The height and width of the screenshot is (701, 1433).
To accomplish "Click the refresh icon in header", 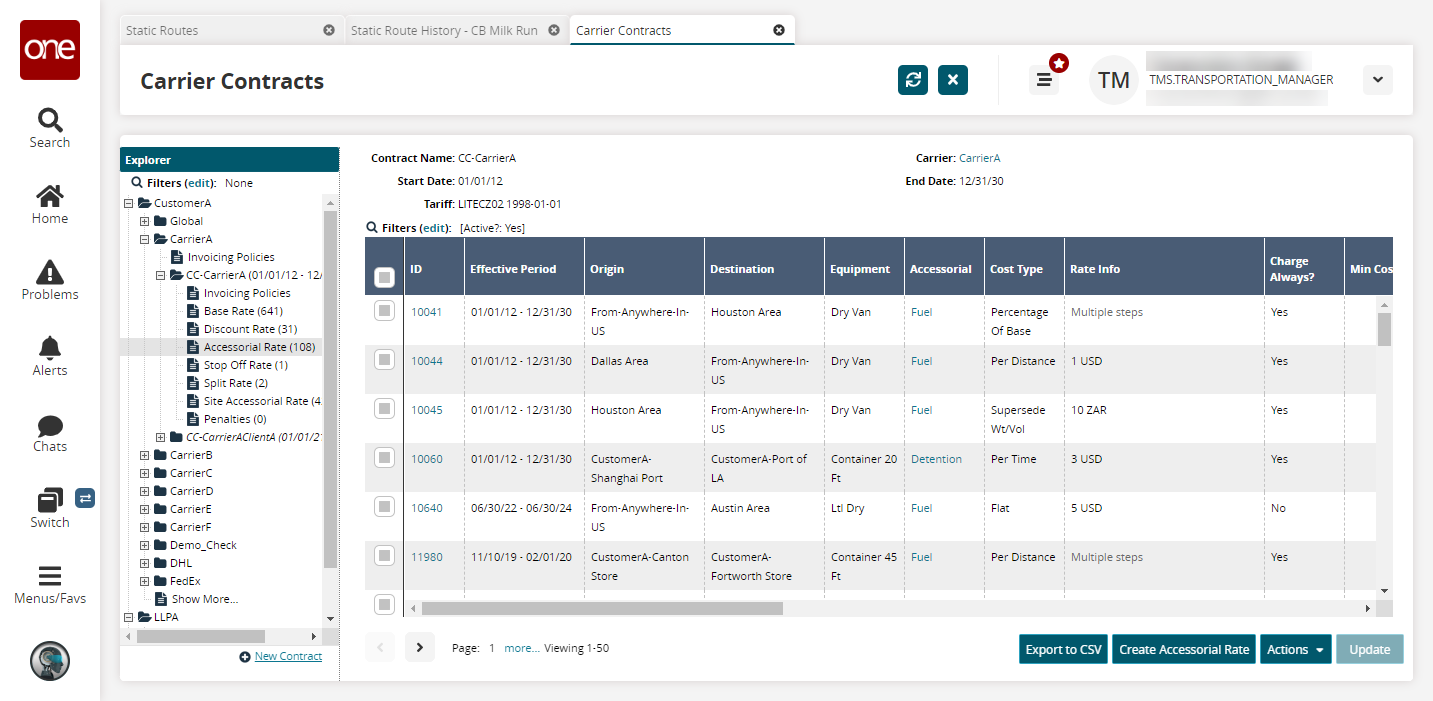I will 912,80.
